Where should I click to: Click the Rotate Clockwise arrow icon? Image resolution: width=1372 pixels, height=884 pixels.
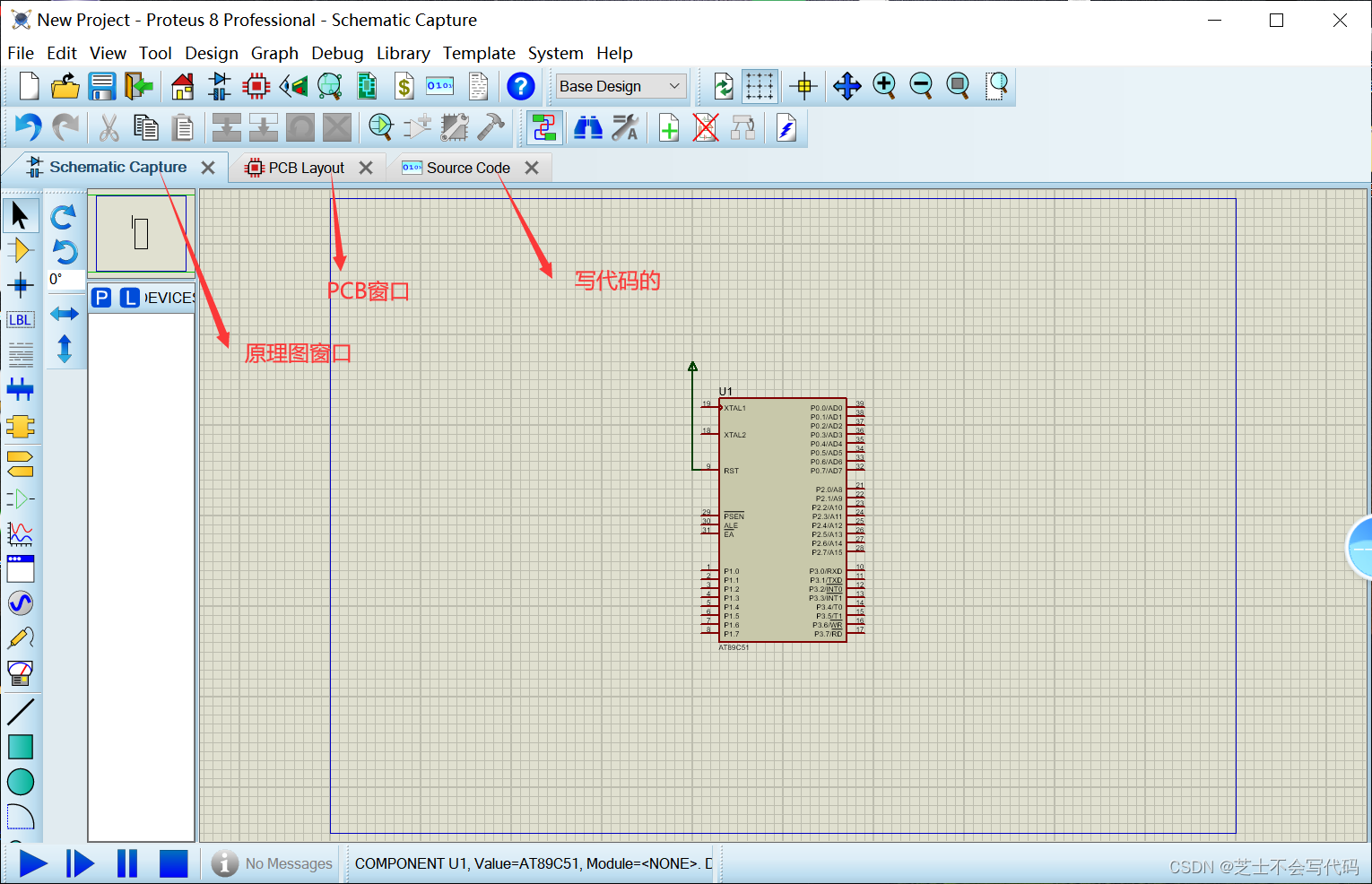tap(64, 217)
